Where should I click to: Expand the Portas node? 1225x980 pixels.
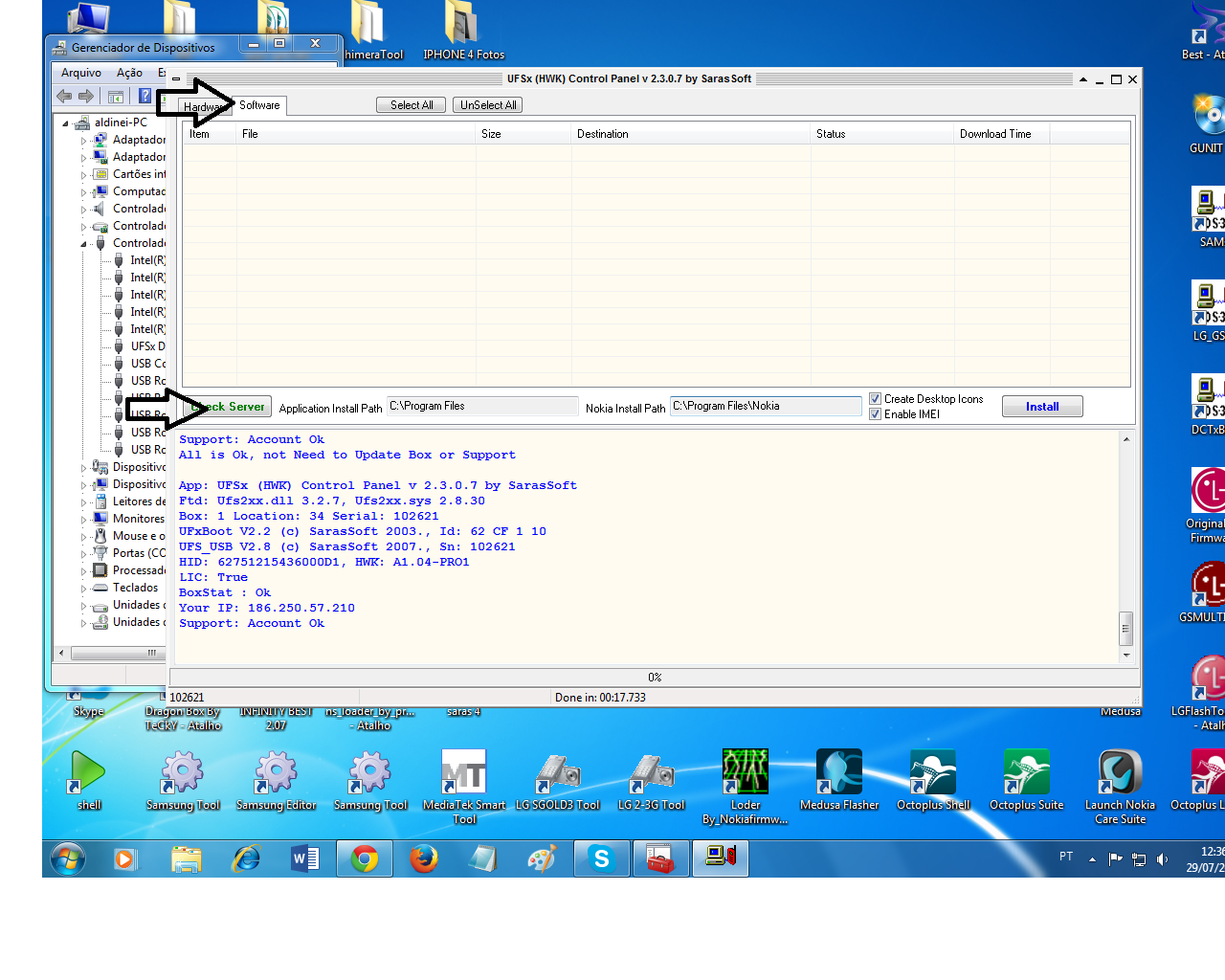[83, 554]
